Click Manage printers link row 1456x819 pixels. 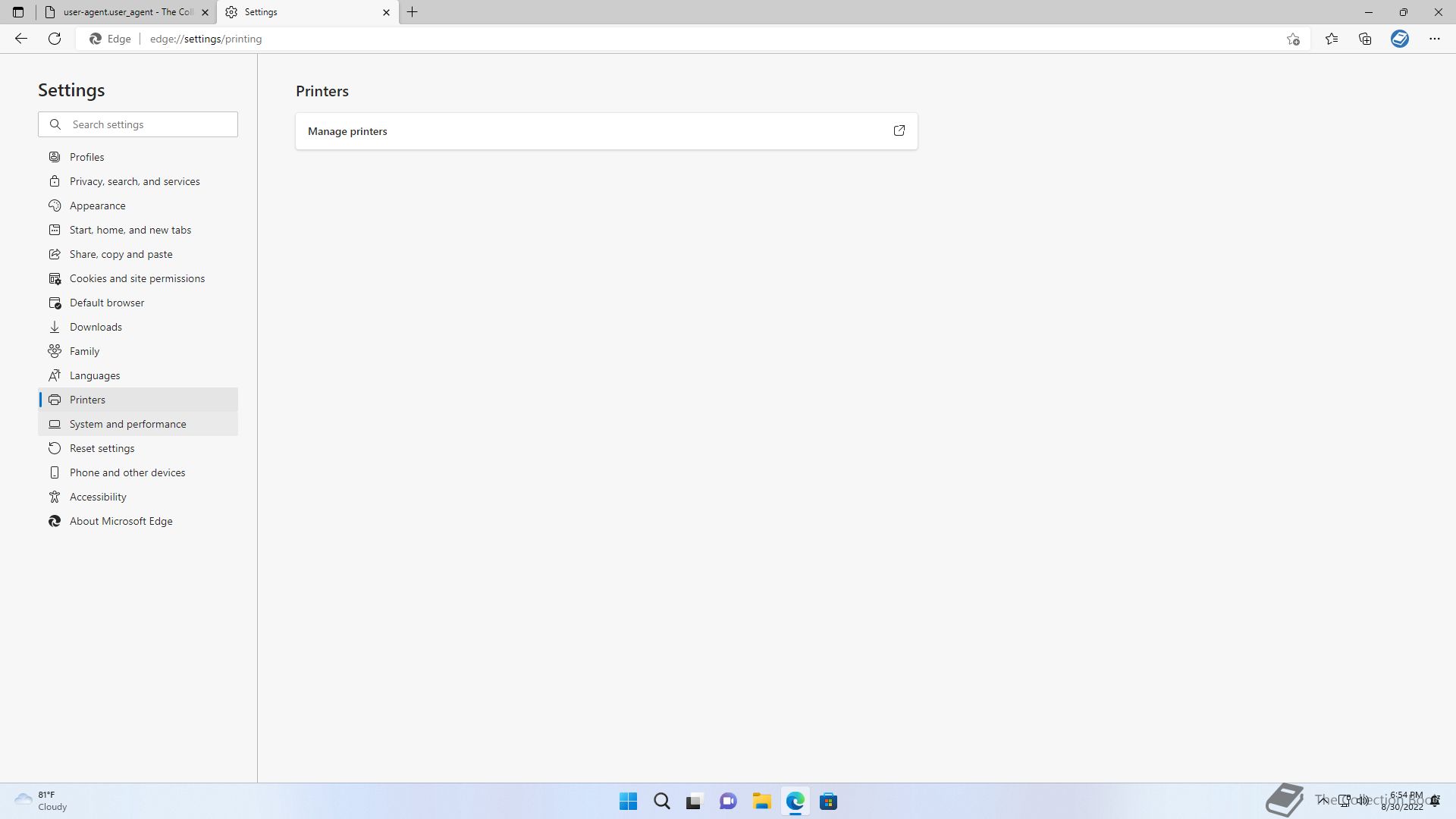pos(607,131)
